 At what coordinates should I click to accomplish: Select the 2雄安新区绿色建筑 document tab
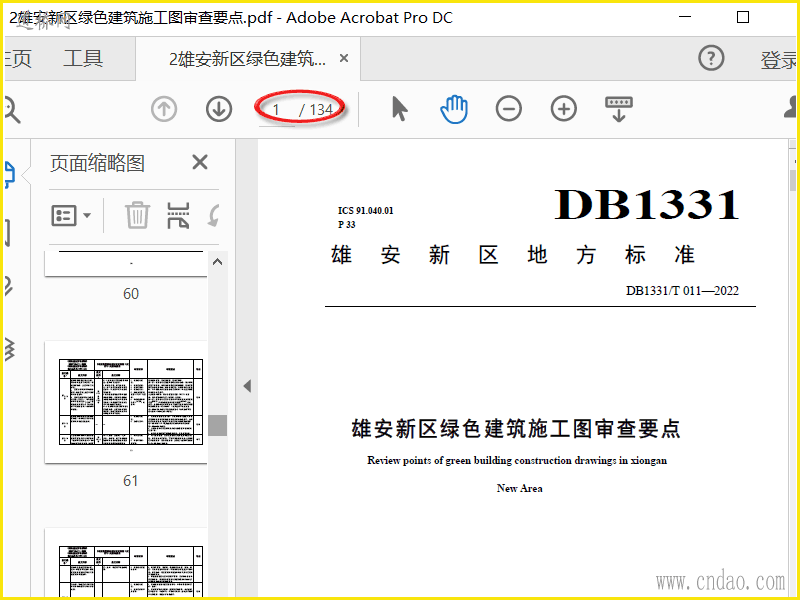pyautogui.click(x=247, y=59)
